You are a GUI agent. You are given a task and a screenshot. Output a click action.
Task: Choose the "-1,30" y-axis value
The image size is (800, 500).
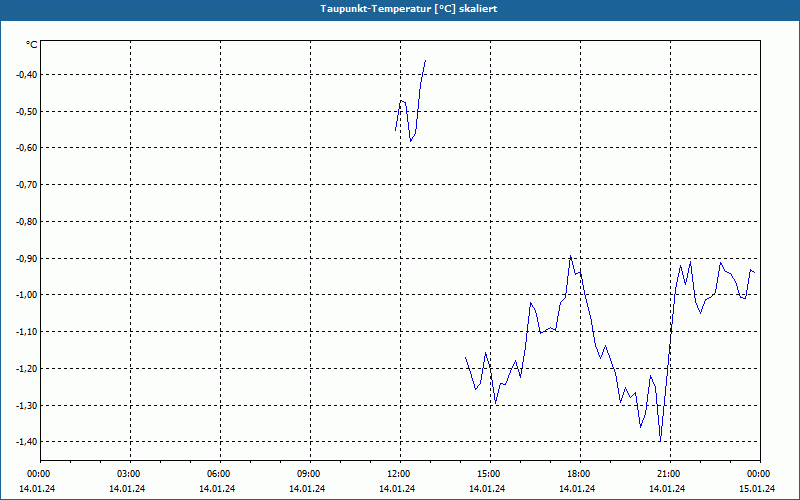[26, 406]
